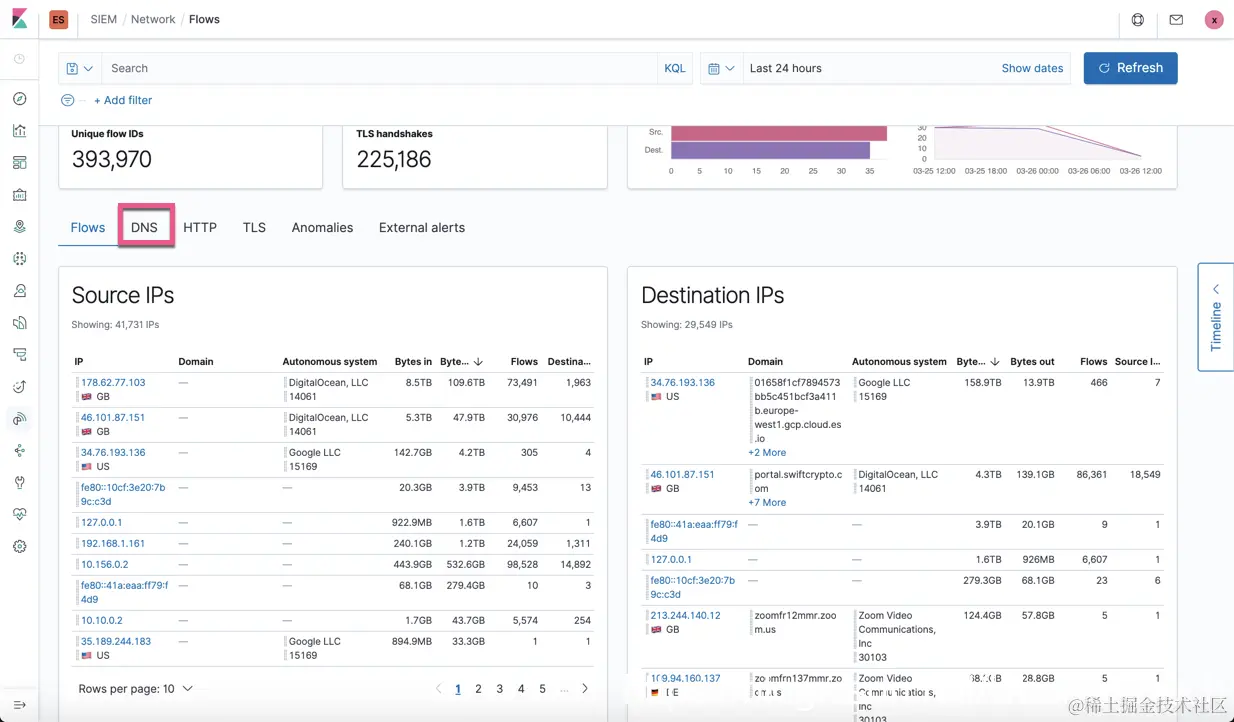This screenshot has height=722, width=1234.
Task: Expand the +7 More domains link
Action: click(x=767, y=503)
